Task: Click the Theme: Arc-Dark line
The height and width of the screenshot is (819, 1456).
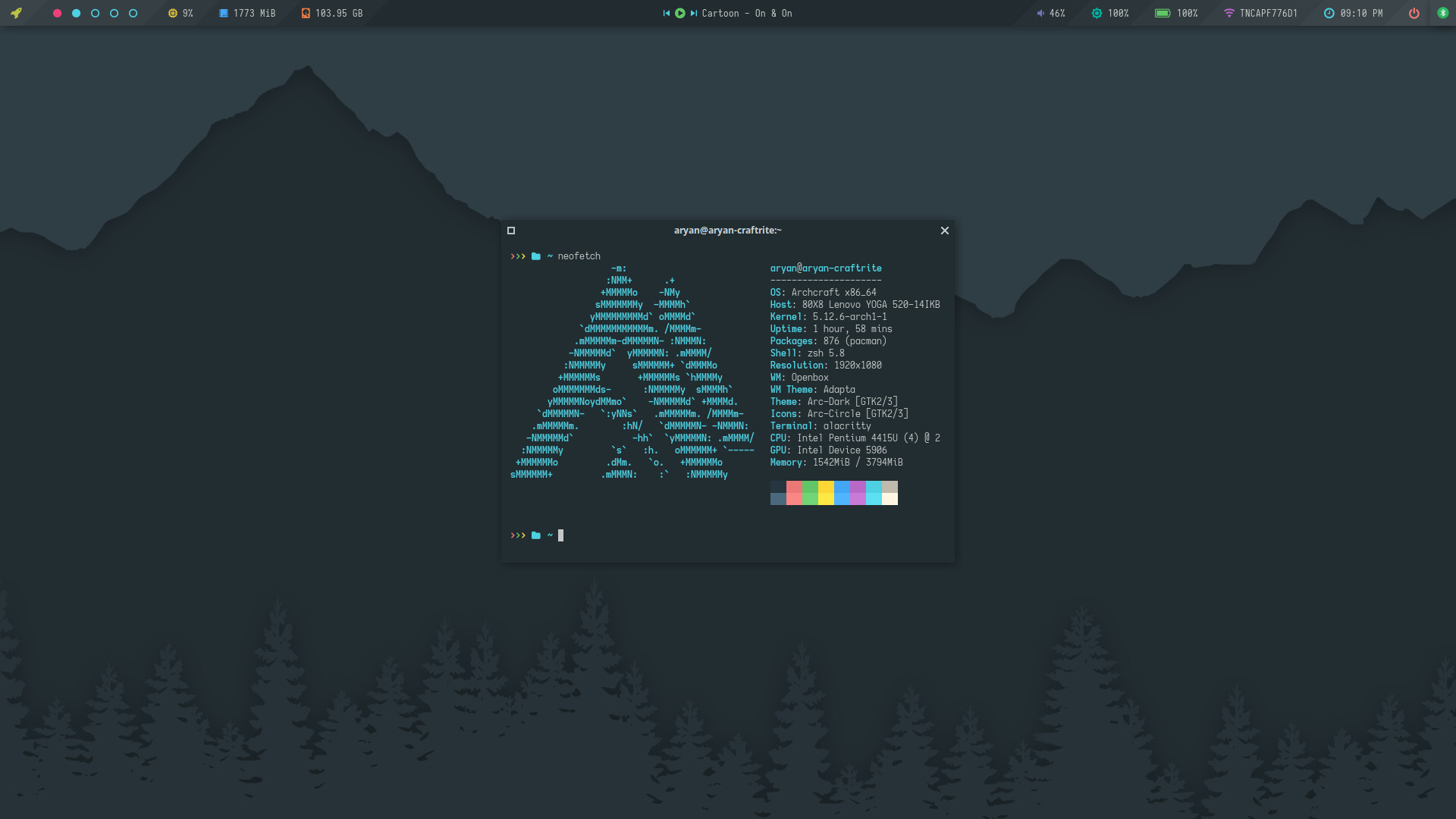Action: (x=834, y=402)
